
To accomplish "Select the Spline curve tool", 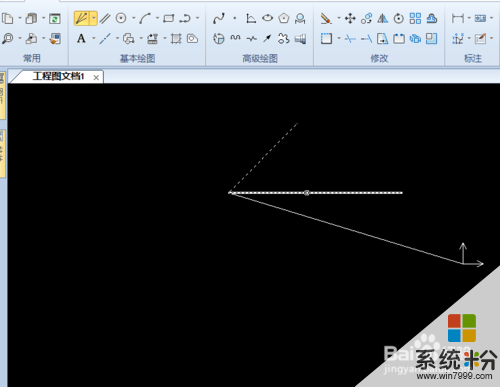I will [219, 18].
